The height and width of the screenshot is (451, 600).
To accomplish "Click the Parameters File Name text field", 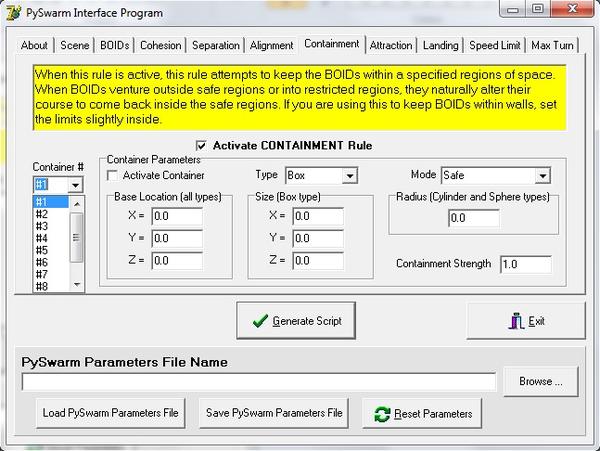I will point(259,382).
